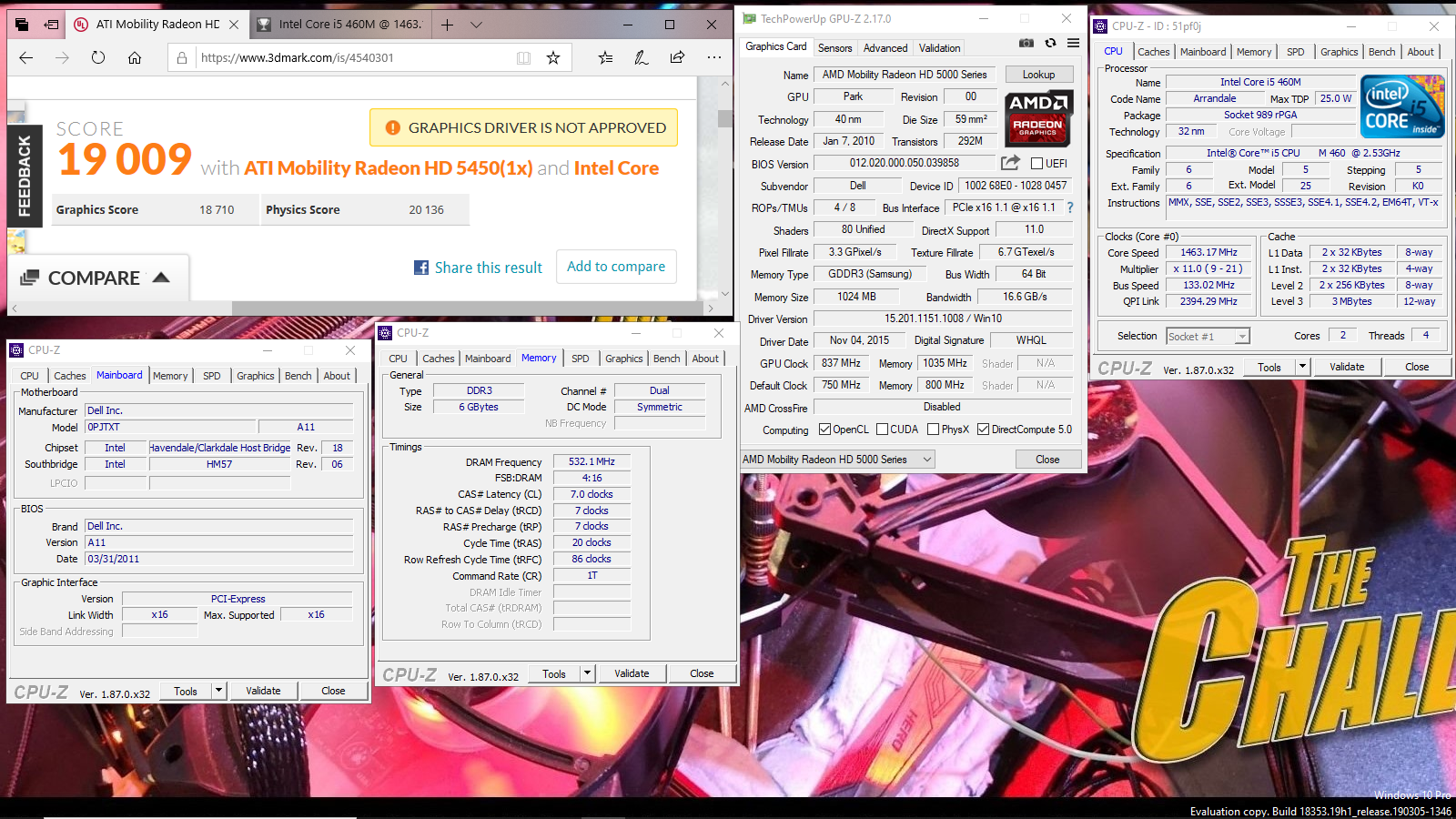Open a new Edge tab
The image size is (1456, 819).
pyautogui.click(x=447, y=25)
